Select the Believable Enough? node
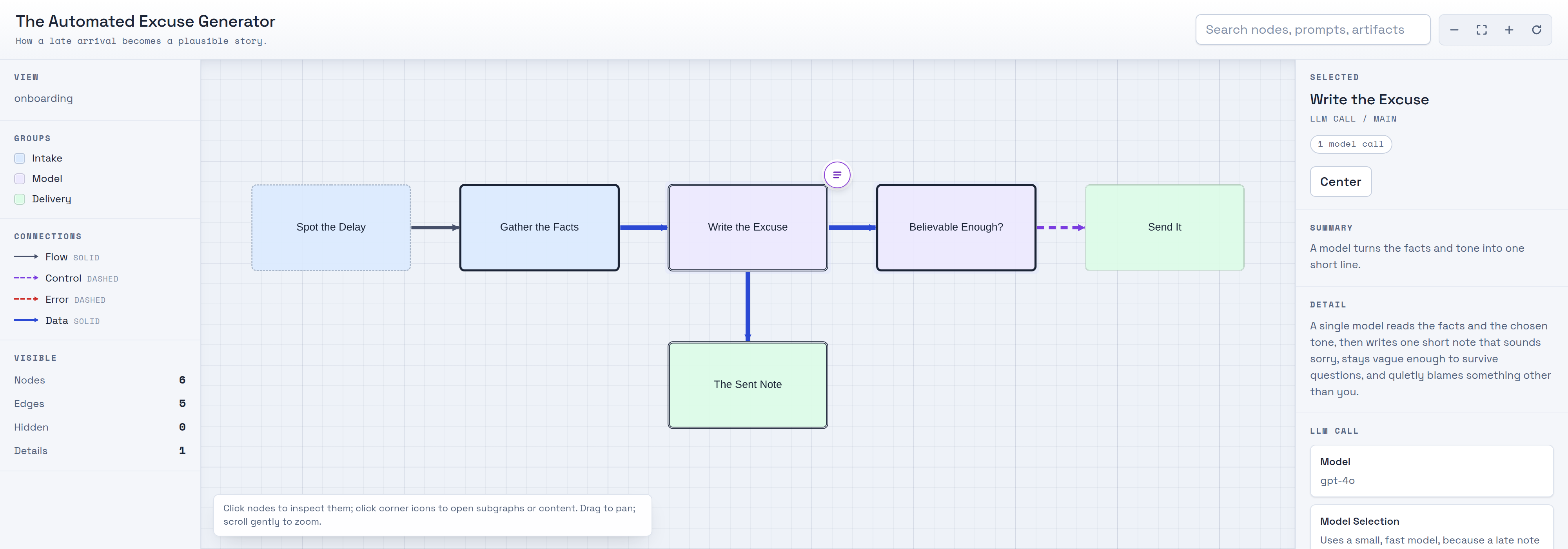The width and height of the screenshot is (1568, 549). coord(956,227)
